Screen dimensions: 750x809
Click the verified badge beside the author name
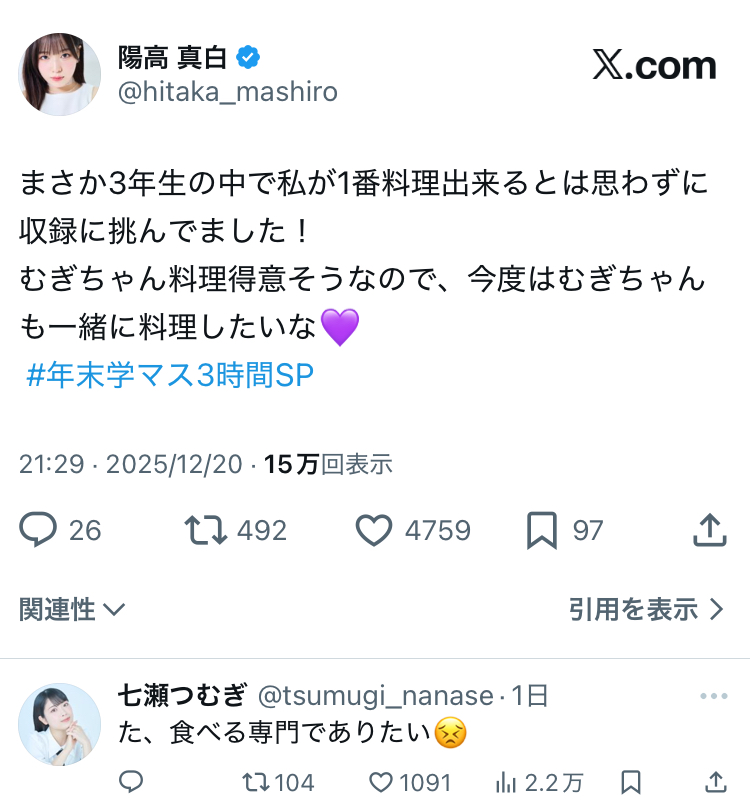click(x=248, y=58)
